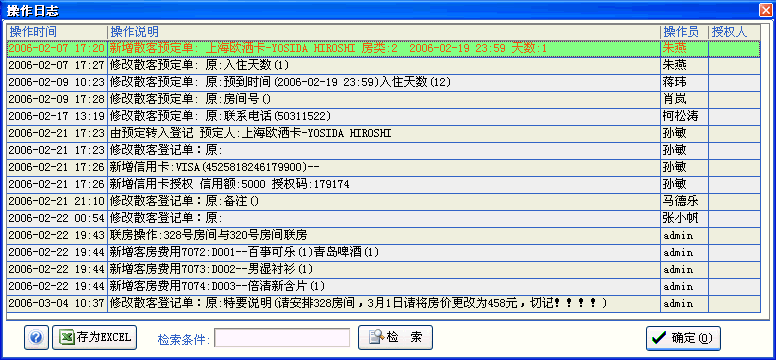The height and width of the screenshot is (360, 776).
Task: Select the highlighted 新增散客预定单 log row
Action: [x=384, y=49]
